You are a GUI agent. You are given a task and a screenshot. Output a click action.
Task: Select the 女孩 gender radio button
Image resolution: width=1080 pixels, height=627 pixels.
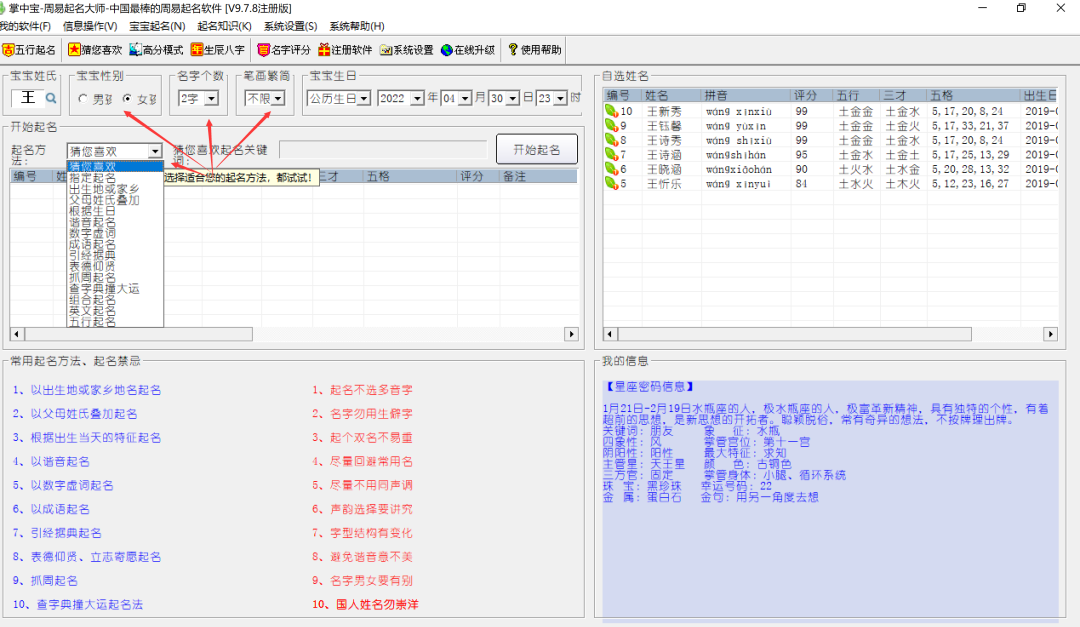point(127,99)
